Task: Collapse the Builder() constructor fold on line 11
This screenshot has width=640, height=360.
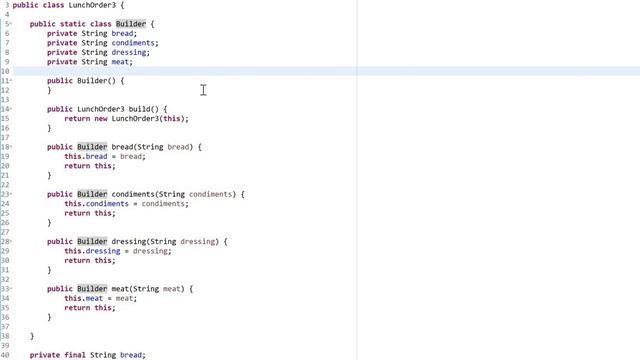Action: coord(11,81)
